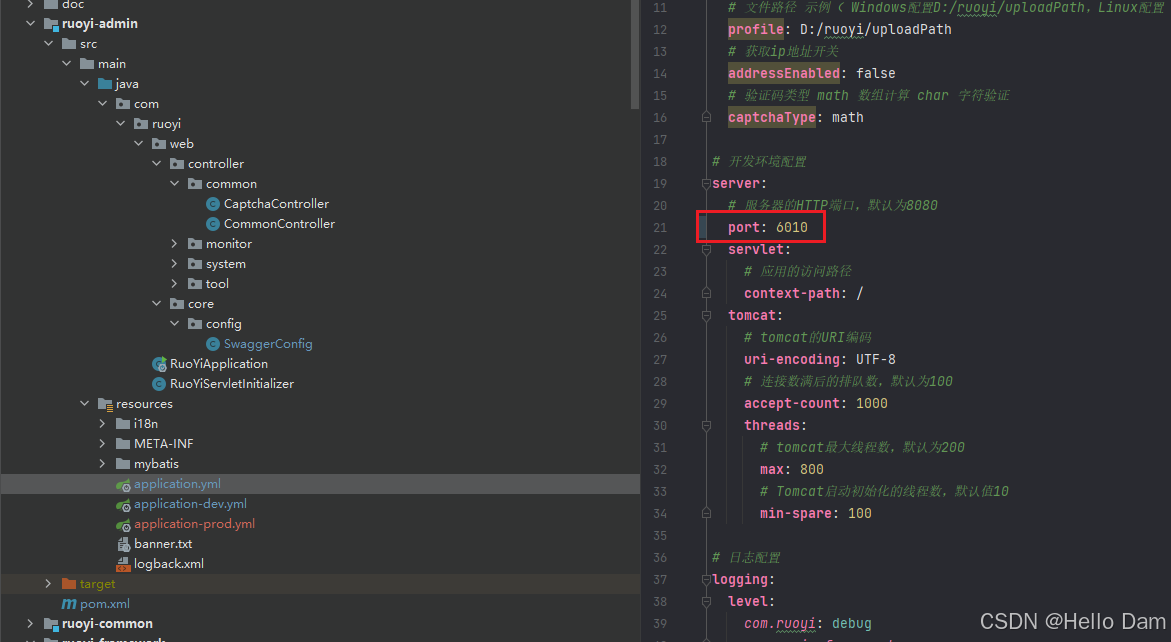Collapse the resources folder chevron
Viewport: 1171px width, 642px height.
tap(84, 404)
